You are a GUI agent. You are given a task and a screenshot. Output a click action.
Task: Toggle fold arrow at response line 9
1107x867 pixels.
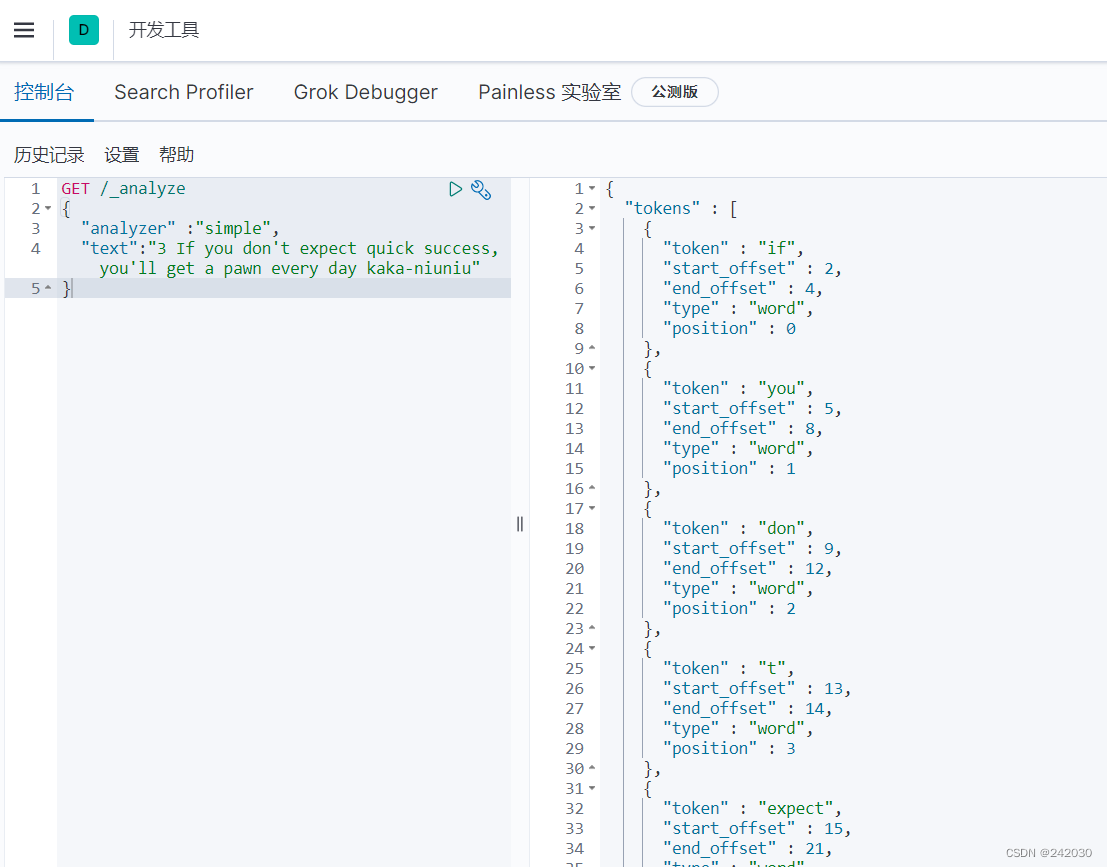coord(592,348)
